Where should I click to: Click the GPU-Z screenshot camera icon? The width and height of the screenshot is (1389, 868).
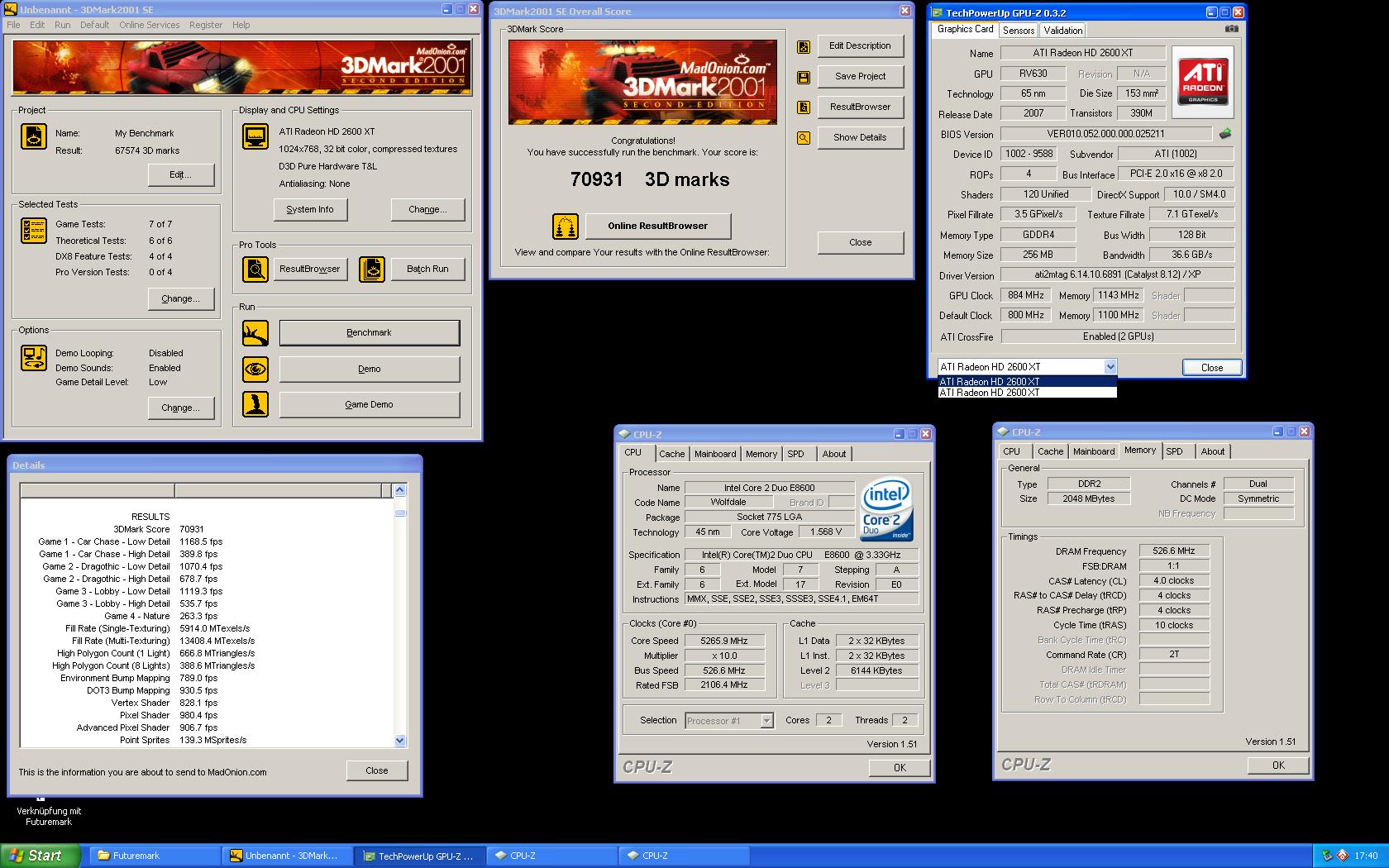(1231, 29)
